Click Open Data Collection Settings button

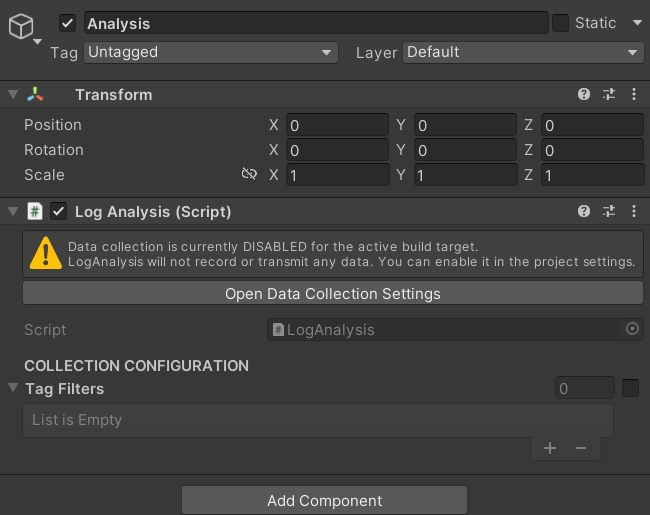click(333, 293)
